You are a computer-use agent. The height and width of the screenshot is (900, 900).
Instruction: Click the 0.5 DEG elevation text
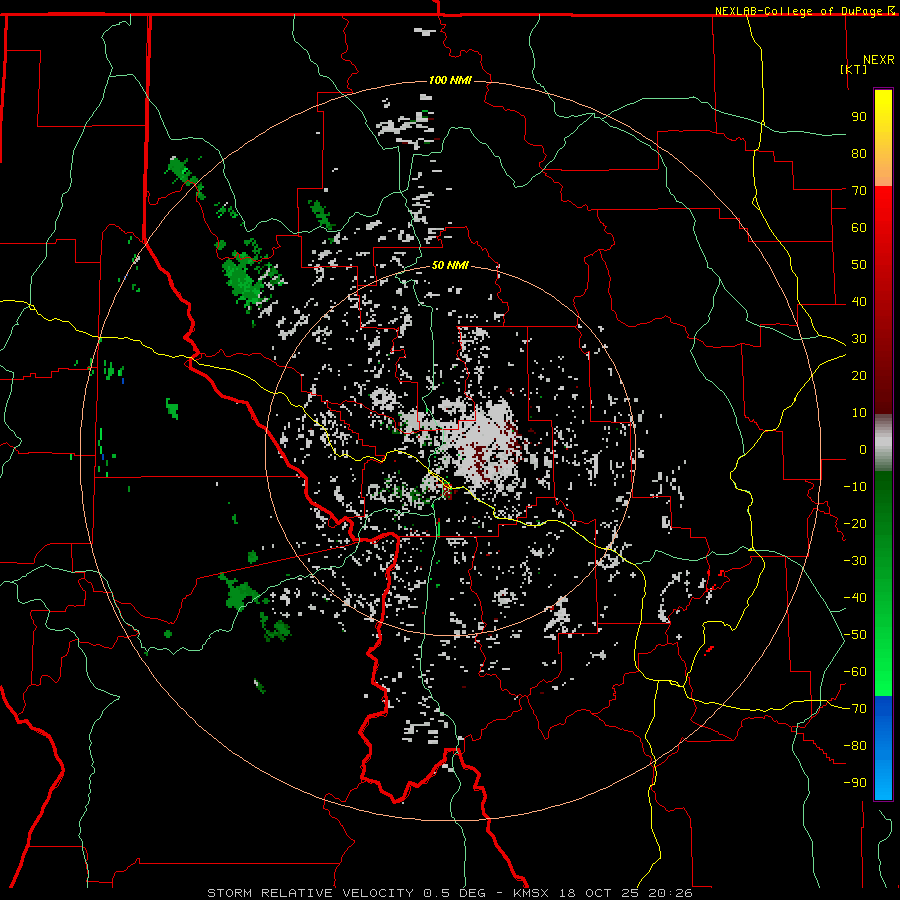[x=454, y=893]
